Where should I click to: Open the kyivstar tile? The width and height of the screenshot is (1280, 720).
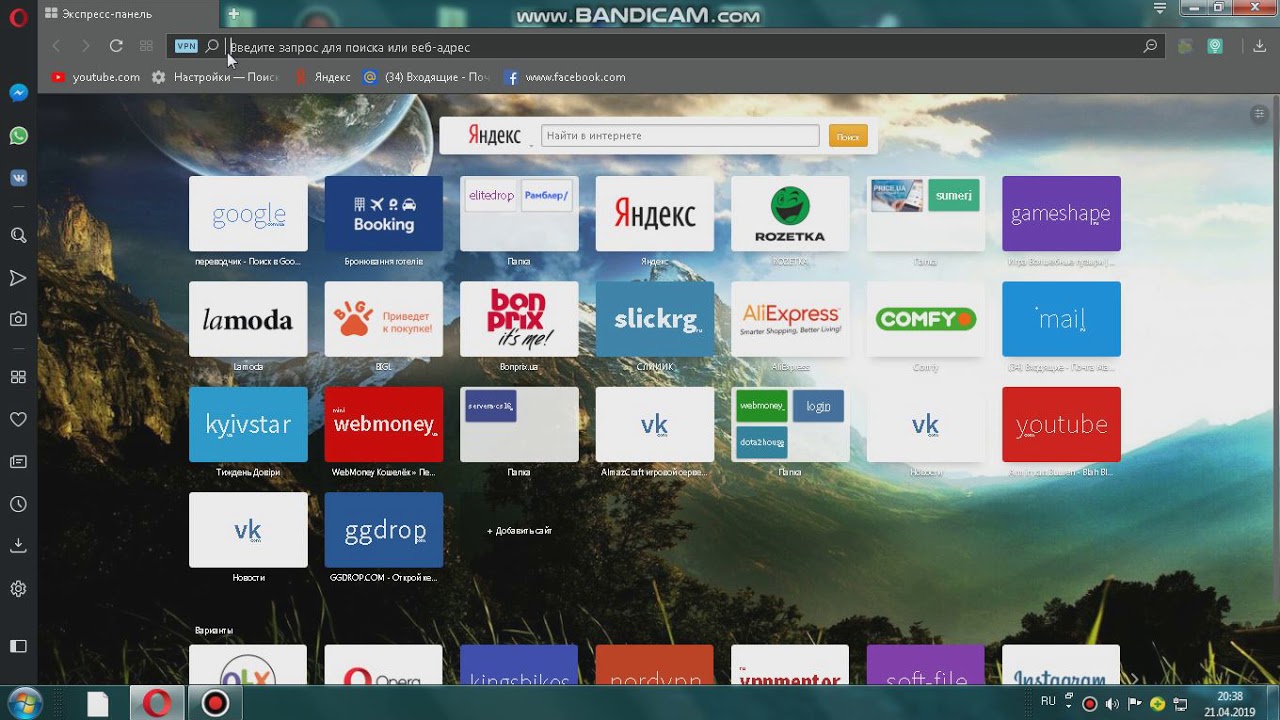[248, 424]
